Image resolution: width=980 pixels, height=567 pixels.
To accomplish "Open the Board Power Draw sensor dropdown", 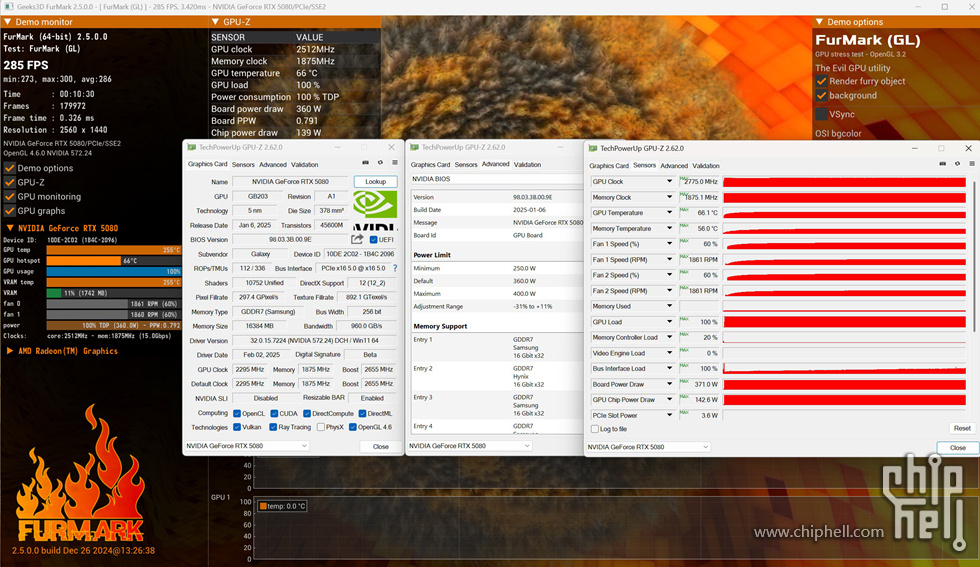I will point(669,384).
